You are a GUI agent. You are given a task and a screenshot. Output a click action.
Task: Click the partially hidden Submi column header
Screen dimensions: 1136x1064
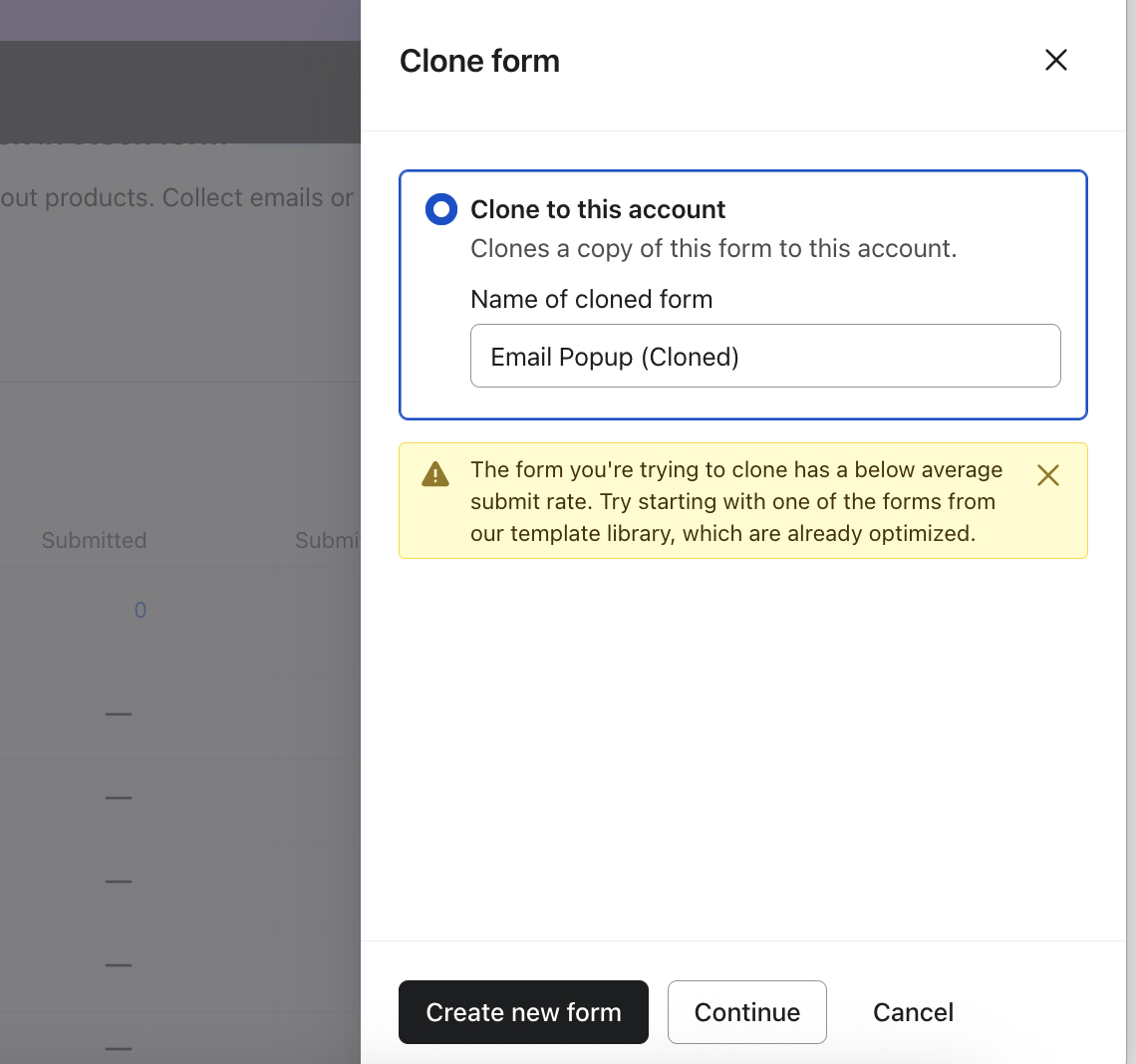(x=326, y=540)
